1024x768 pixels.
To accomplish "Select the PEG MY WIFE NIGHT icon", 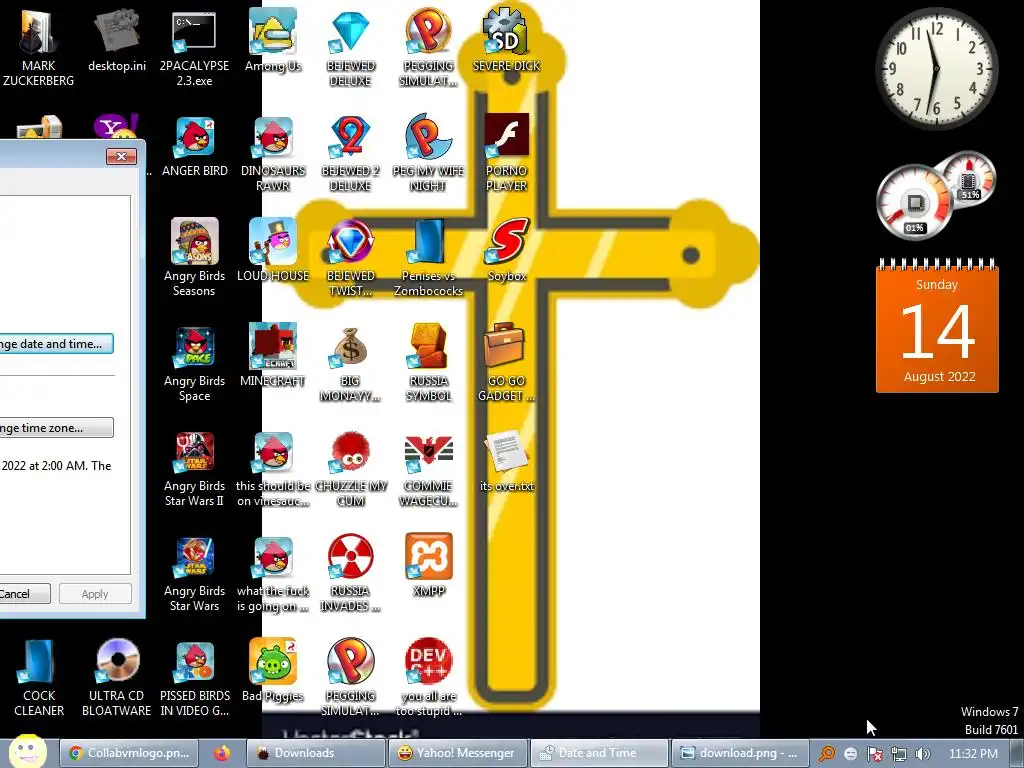I will pyautogui.click(x=428, y=153).
